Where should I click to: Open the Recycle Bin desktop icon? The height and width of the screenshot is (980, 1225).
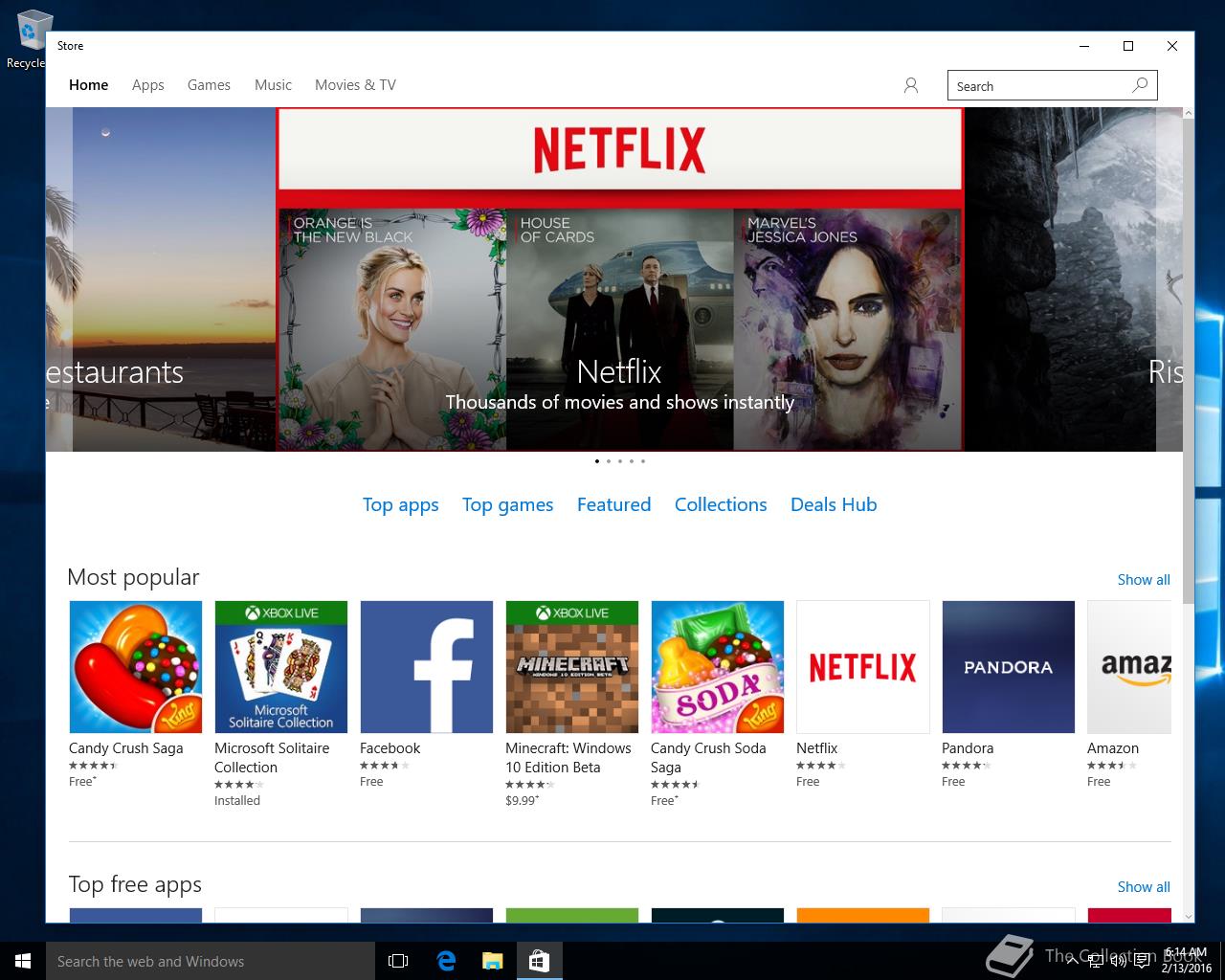(x=29, y=38)
